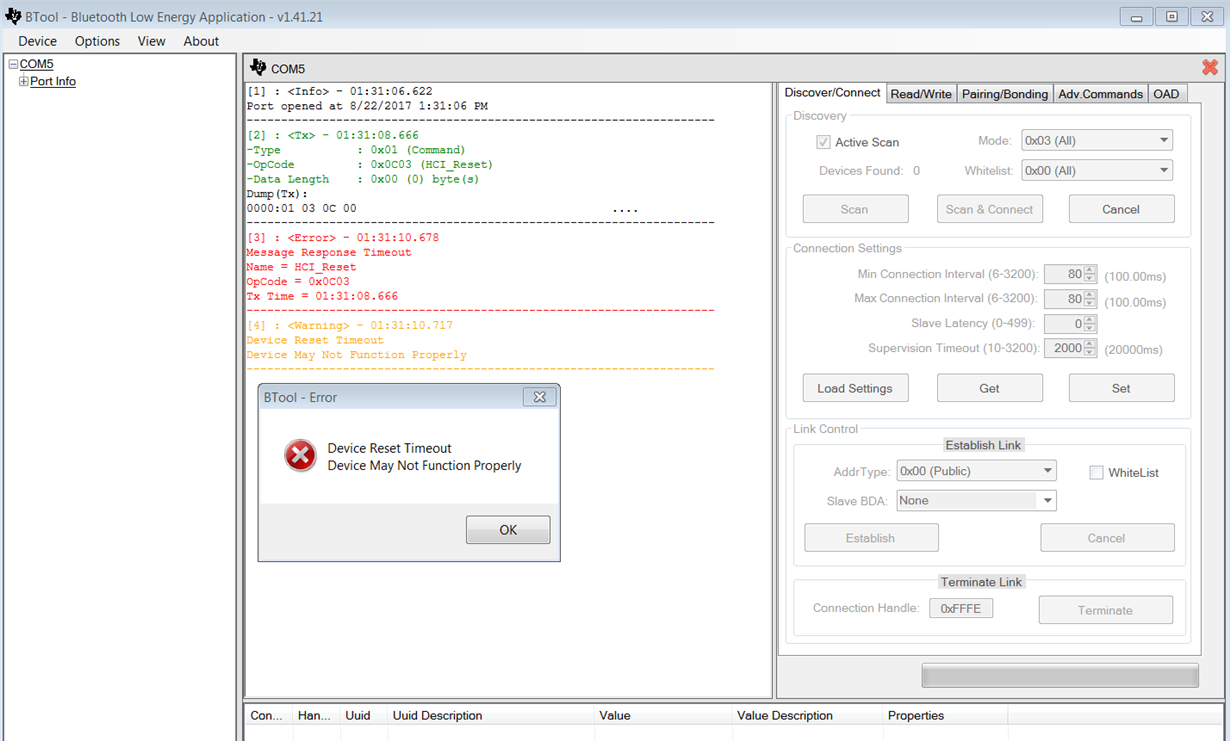Click the Get connection settings button
This screenshot has height=741, width=1230.
(989, 388)
